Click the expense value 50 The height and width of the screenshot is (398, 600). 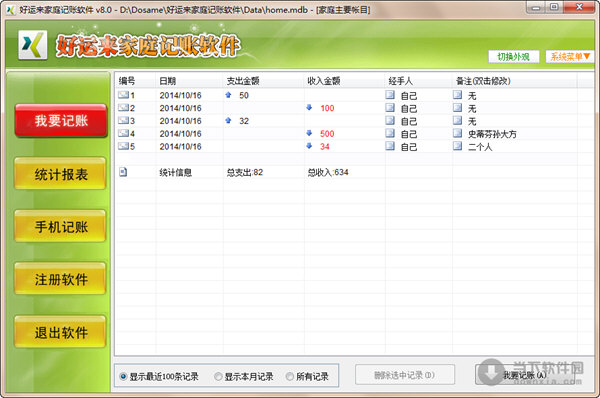(x=244, y=95)
